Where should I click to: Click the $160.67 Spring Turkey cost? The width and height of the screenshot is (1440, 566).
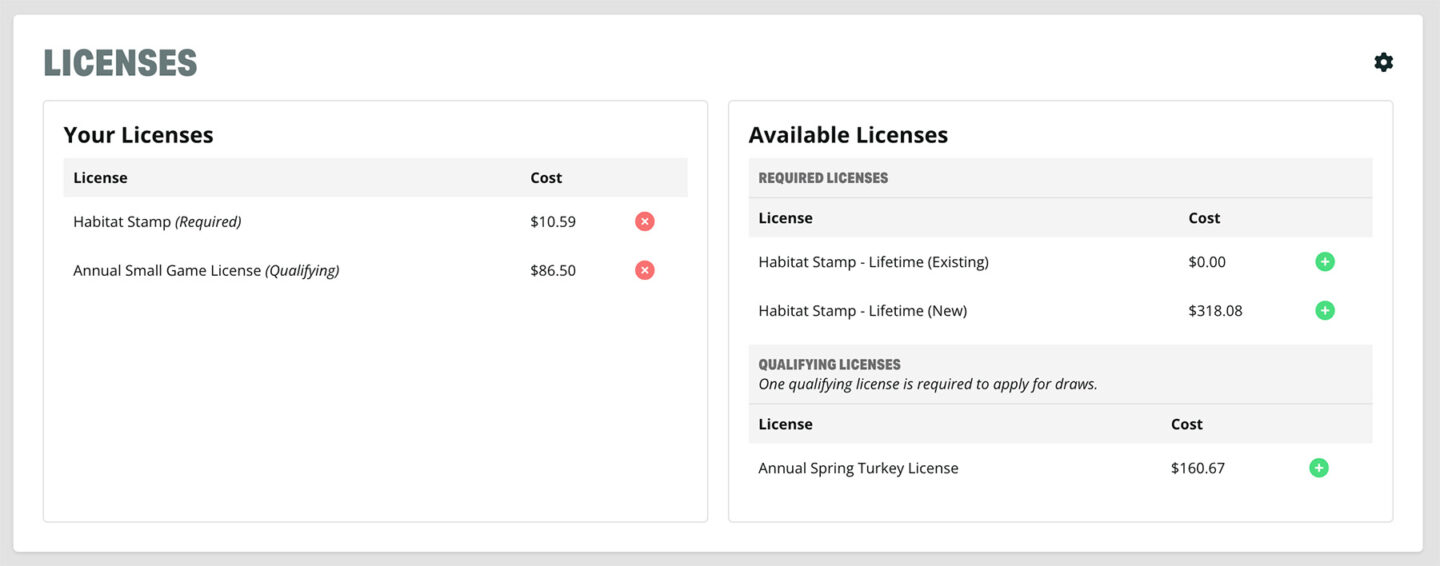coord(1198,468)
